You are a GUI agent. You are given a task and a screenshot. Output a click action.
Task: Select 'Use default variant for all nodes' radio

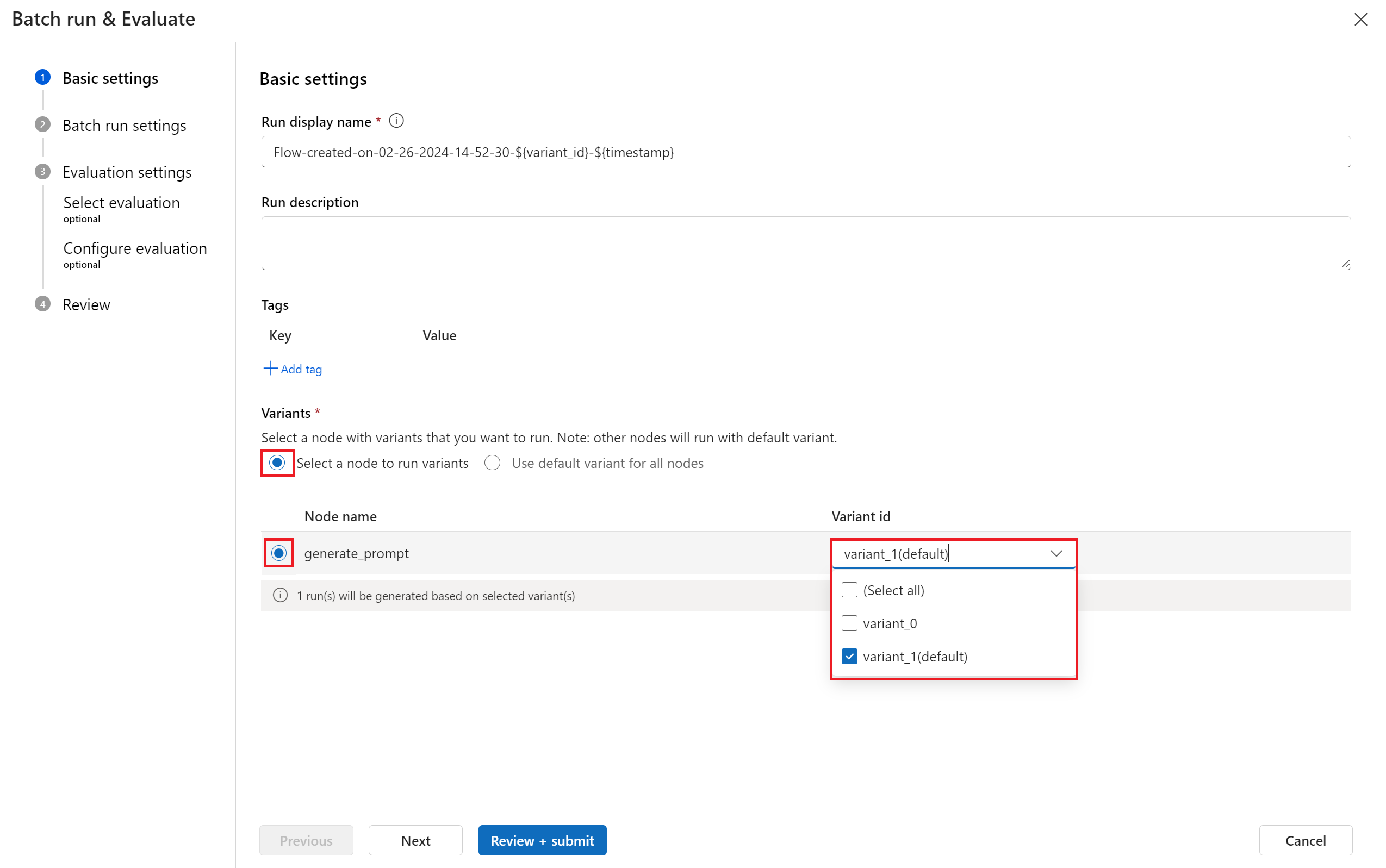point(492,463)
